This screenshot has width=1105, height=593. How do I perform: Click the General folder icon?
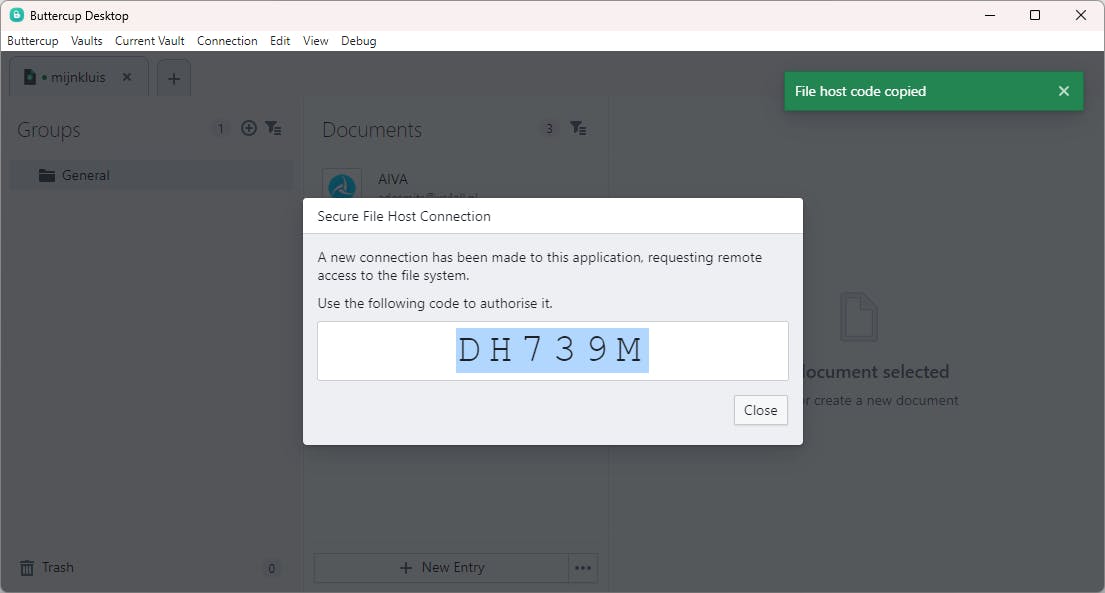pyautogui.click(x=47, y=175)
